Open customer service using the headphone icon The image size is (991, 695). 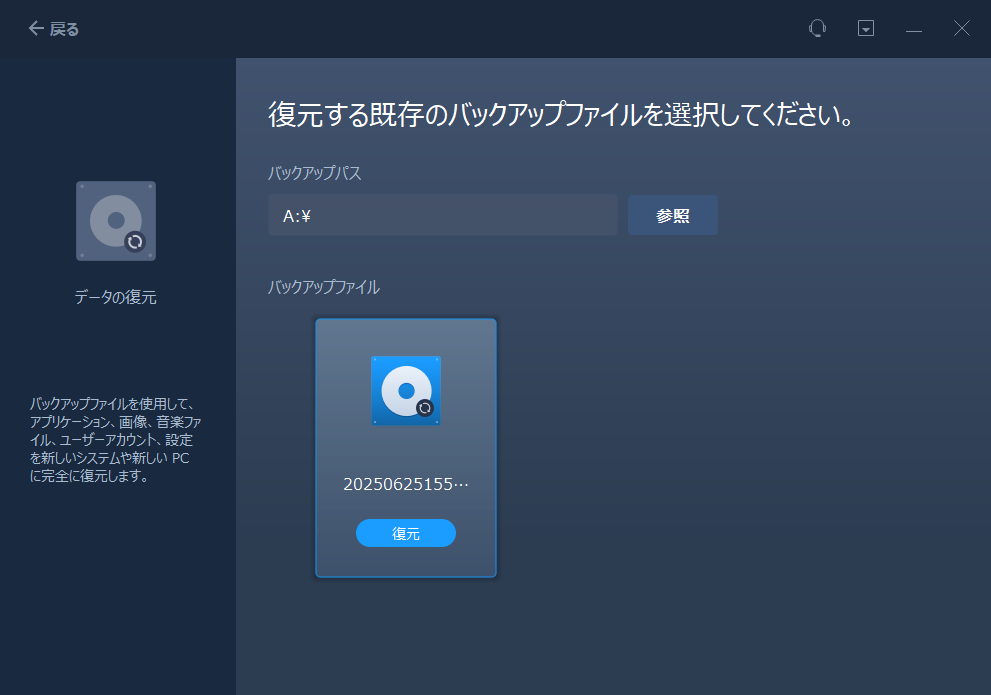pyautogui.click(x=817, y=29)
